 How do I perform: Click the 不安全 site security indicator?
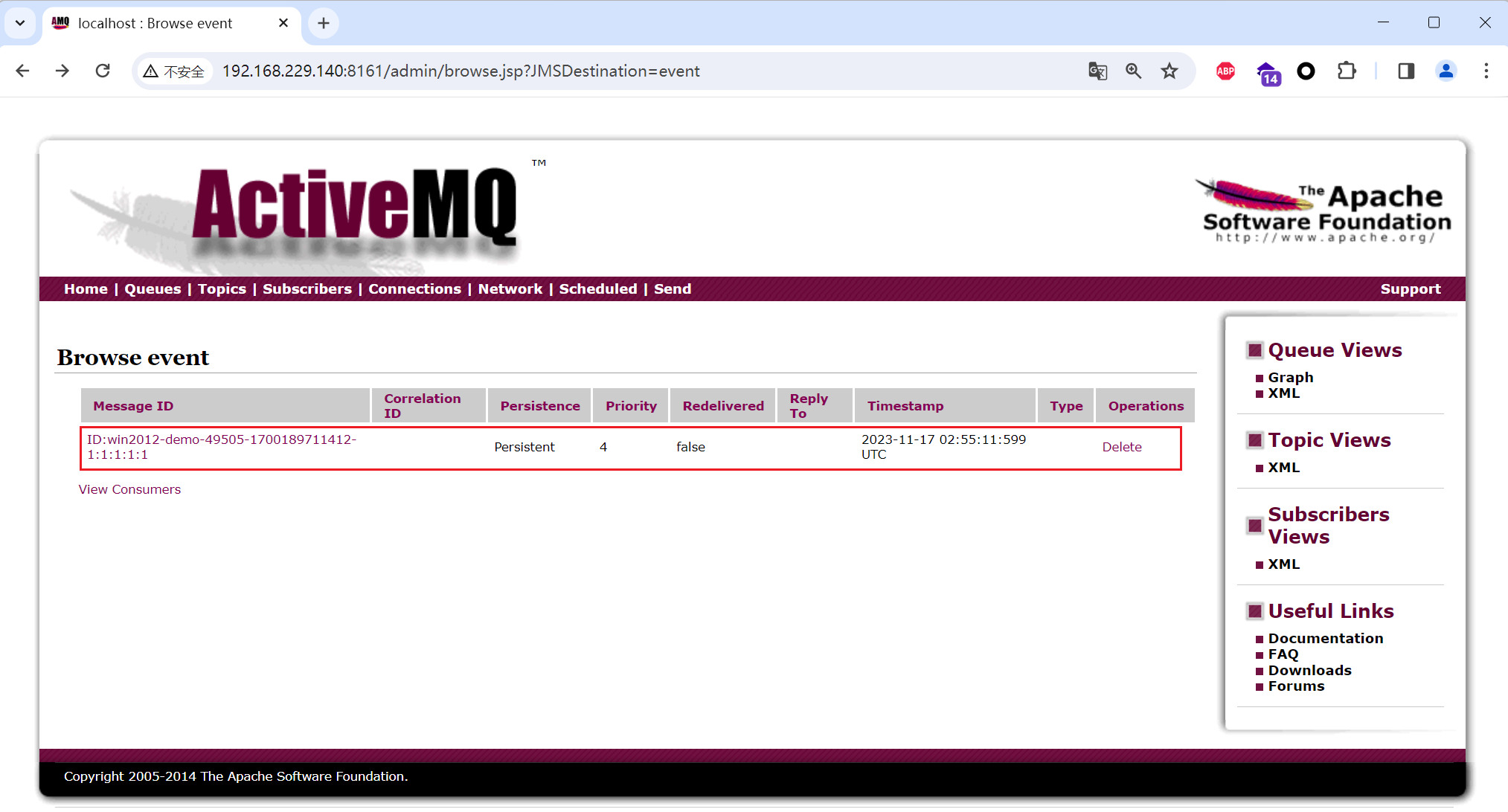[x=175, y=71]
